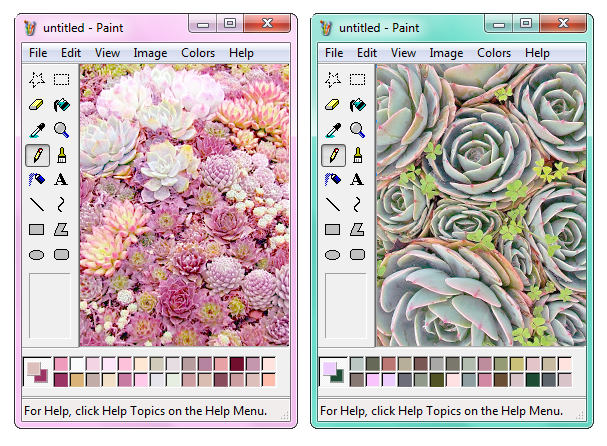The width and height of the screenshot is (607, 446).
Task: Open Edit menu in teal Paint window
Action: click(x=367, y=53)
